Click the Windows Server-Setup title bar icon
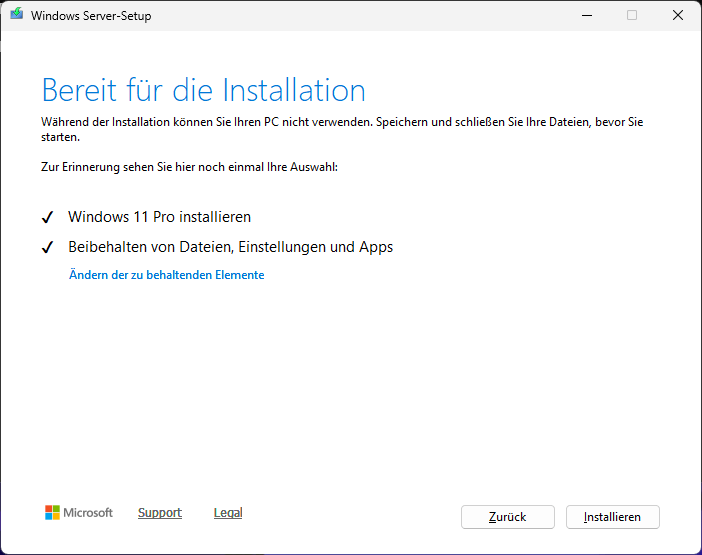This screenshot has height=555, width=702. click(17, 14)
